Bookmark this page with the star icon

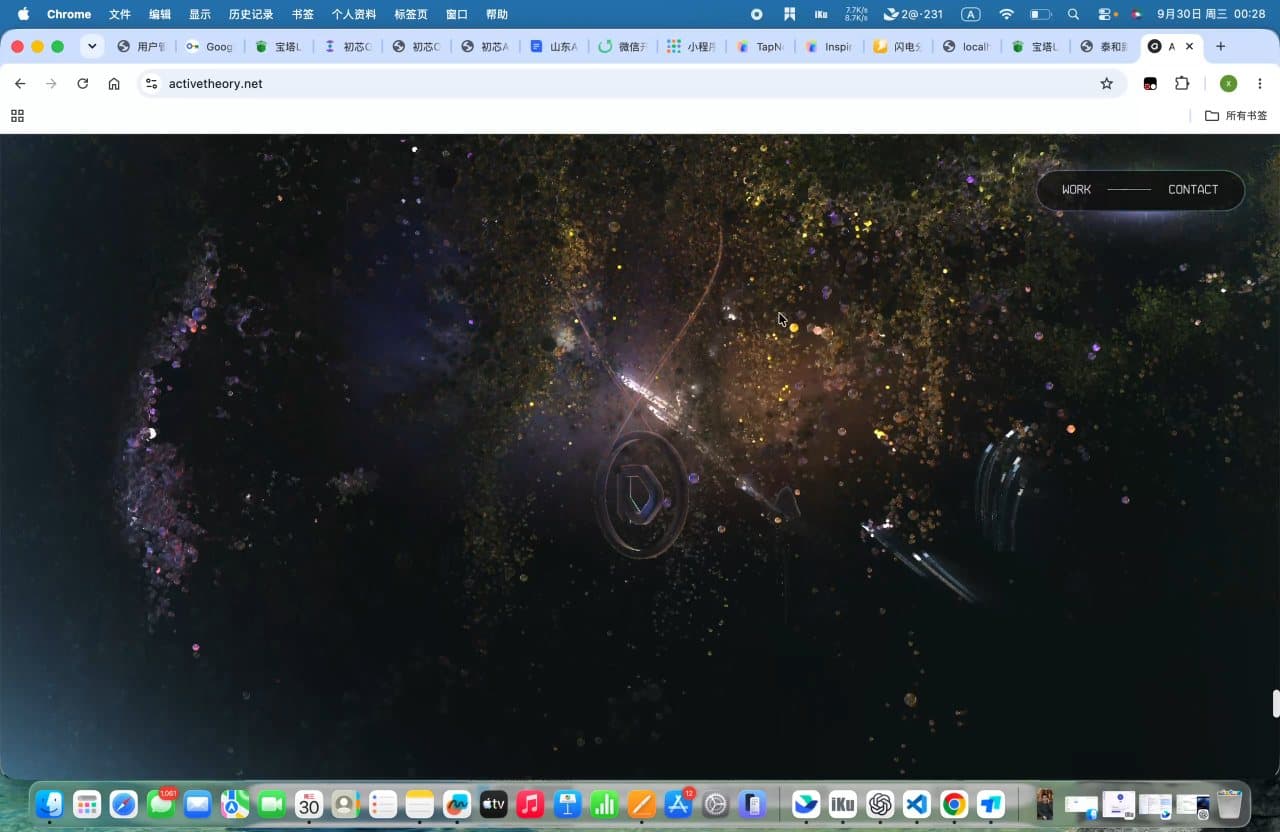(x=1106, y=84)
